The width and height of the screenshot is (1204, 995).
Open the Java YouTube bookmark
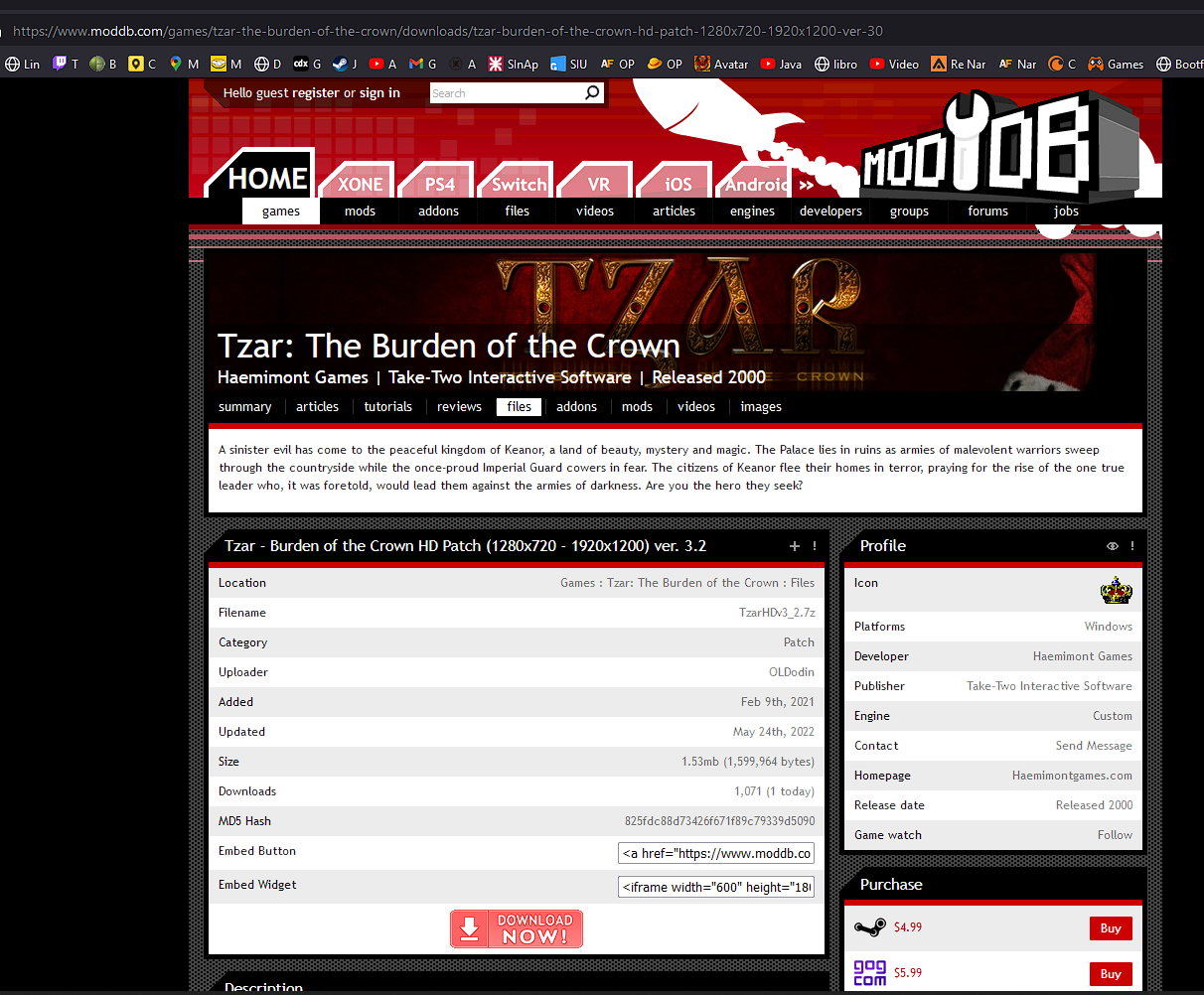(782, 64)
